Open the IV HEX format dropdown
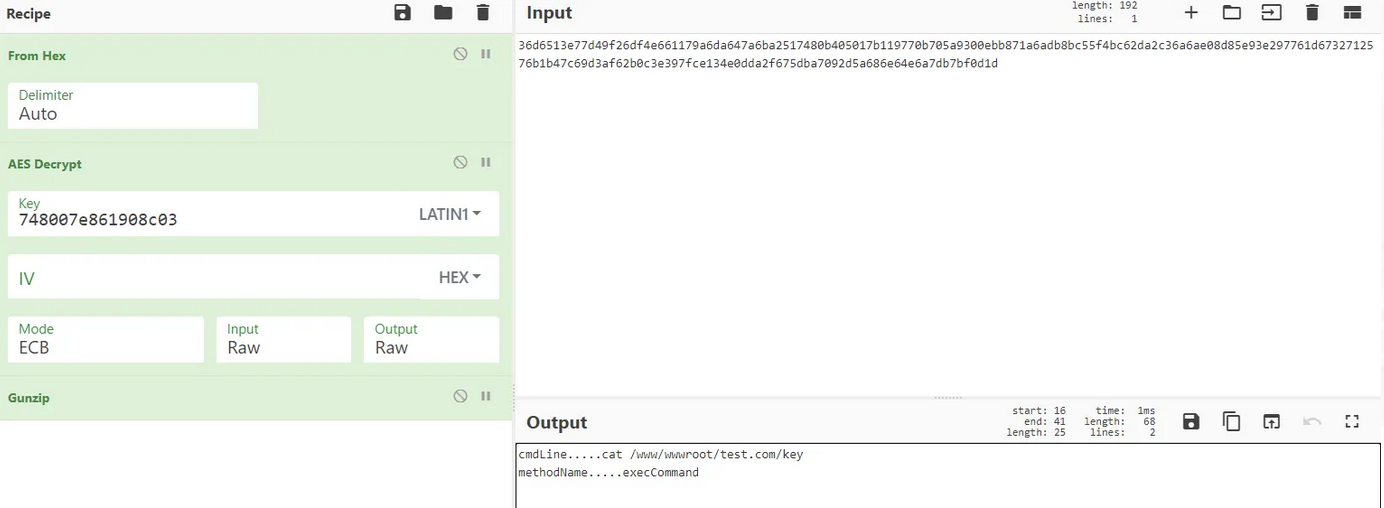Screen dimensions: 1384x508 [x=459, y=277]
